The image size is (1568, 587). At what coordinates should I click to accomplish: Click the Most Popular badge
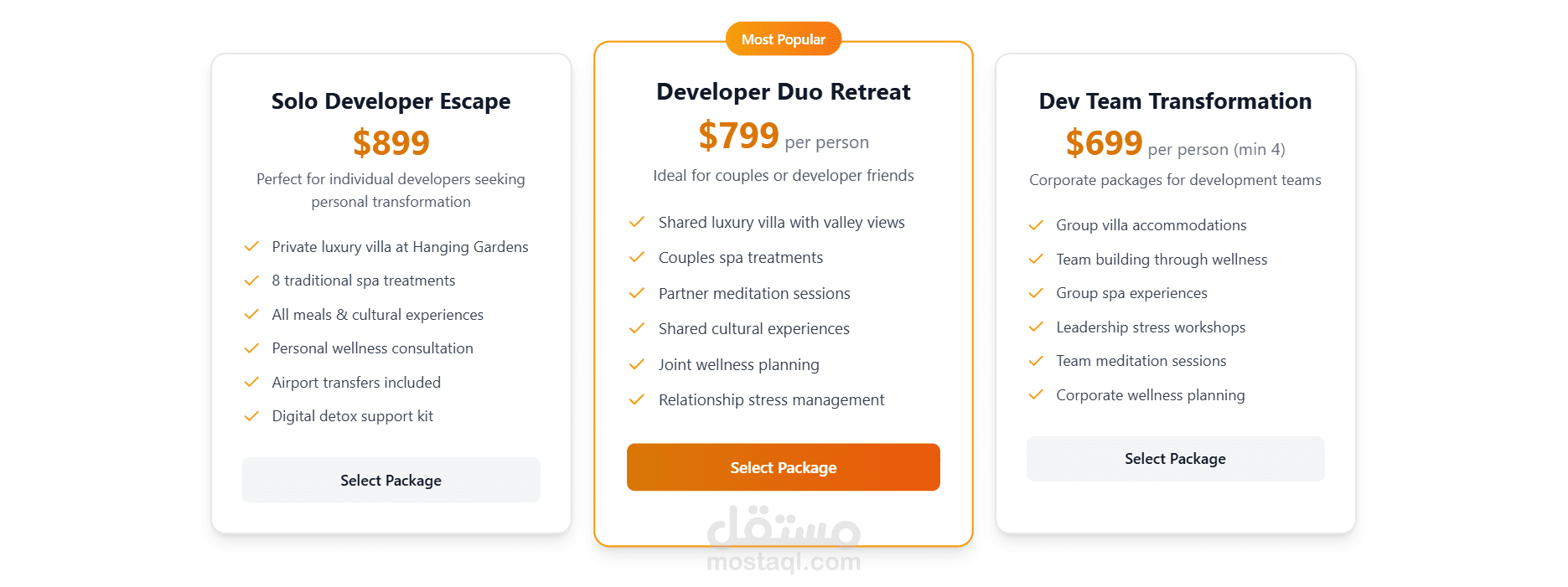pos(783,39)
